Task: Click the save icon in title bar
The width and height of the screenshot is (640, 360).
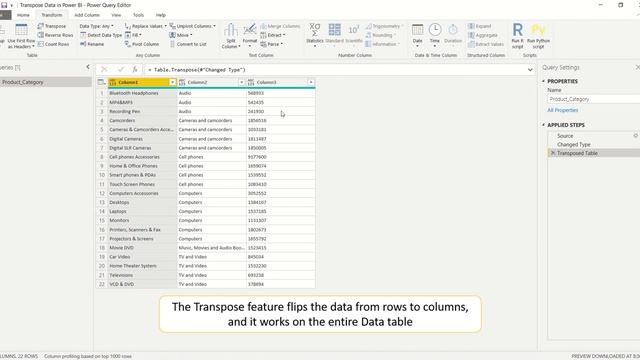Action: (x=4, y=5)
